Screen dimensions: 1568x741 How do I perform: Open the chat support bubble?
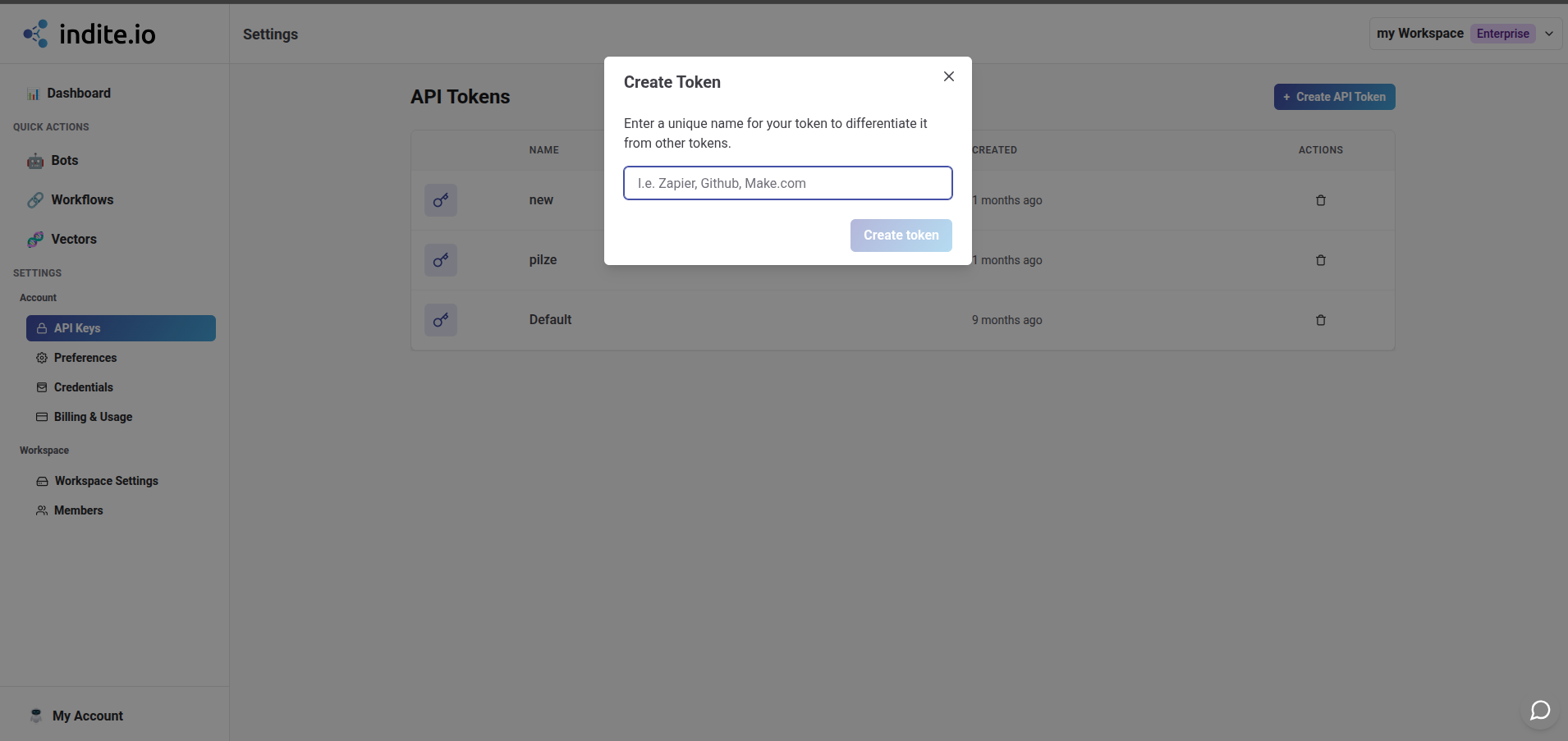coord(1540,711)
